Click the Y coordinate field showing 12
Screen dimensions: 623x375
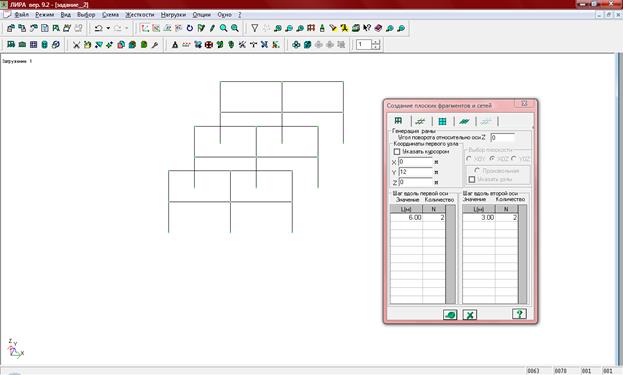click(415, 172)
